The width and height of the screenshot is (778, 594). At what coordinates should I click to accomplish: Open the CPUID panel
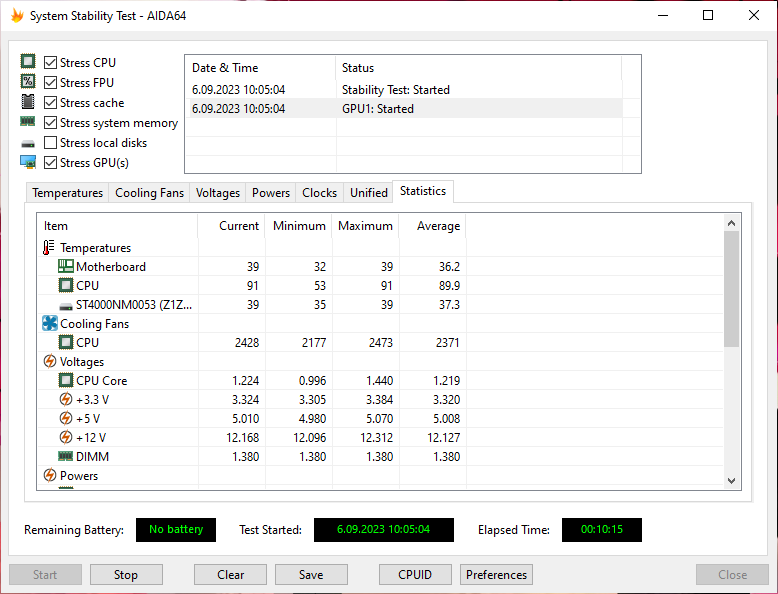415,575
